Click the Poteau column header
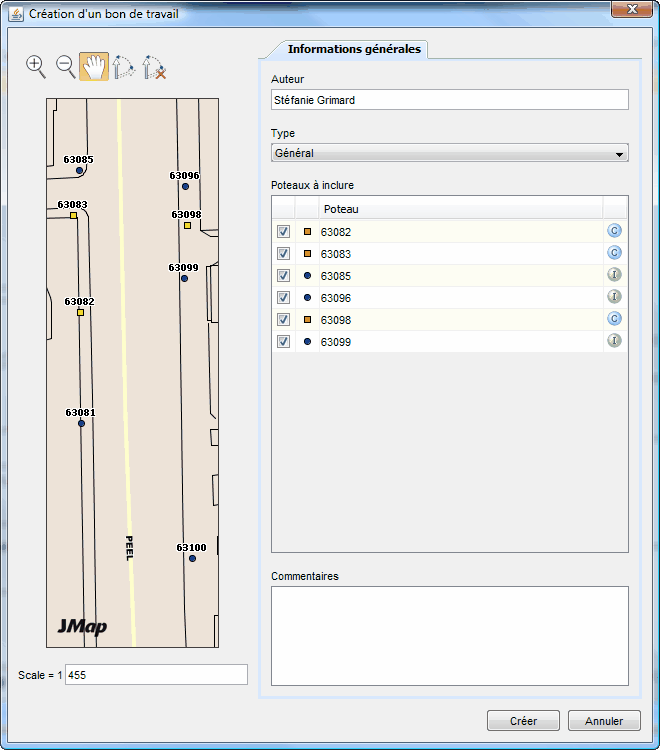The height and width of the screenshot is (750, 660). click(460, 209)
